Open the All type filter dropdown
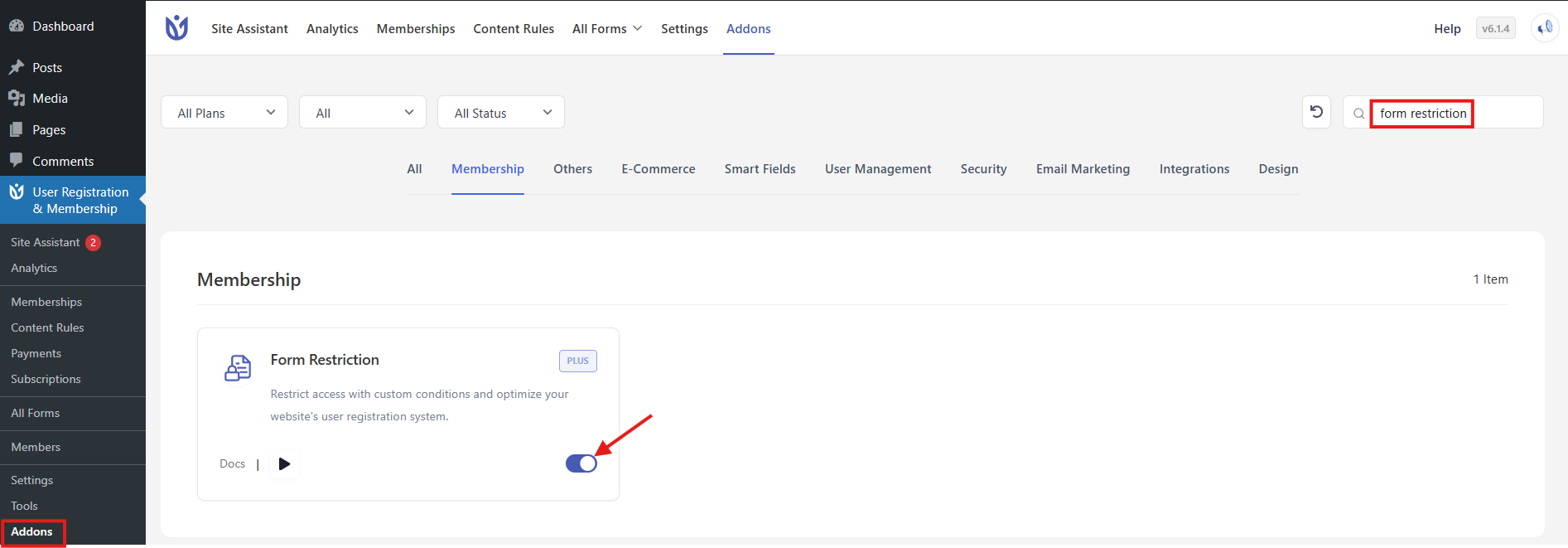This screenshot has width=1568, height=548. [363, 112]
